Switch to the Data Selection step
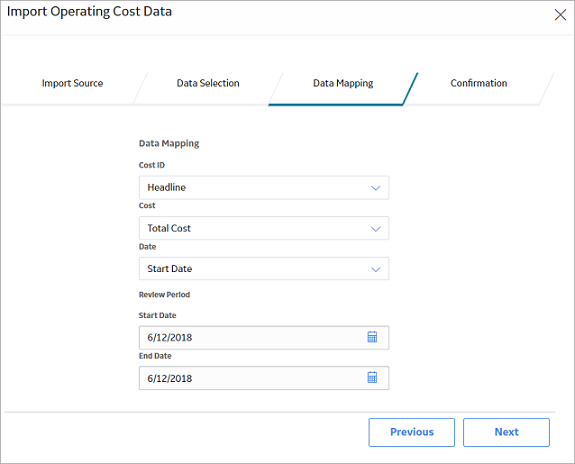Image resolution: width=575 pixels, height=464 pixels. point(208,83)
